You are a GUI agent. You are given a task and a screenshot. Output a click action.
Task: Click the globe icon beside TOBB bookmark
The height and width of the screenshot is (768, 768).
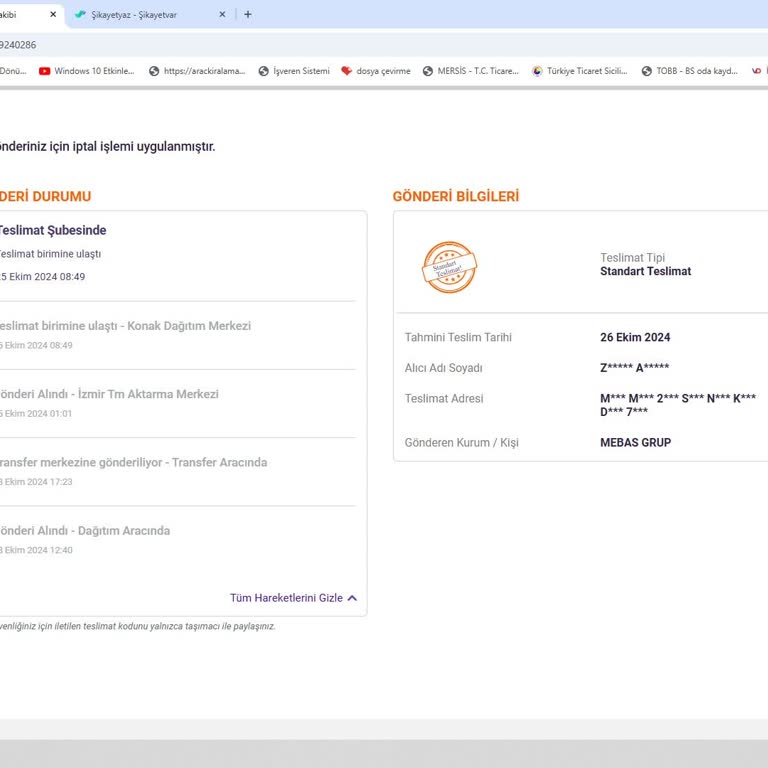[647, 71]
